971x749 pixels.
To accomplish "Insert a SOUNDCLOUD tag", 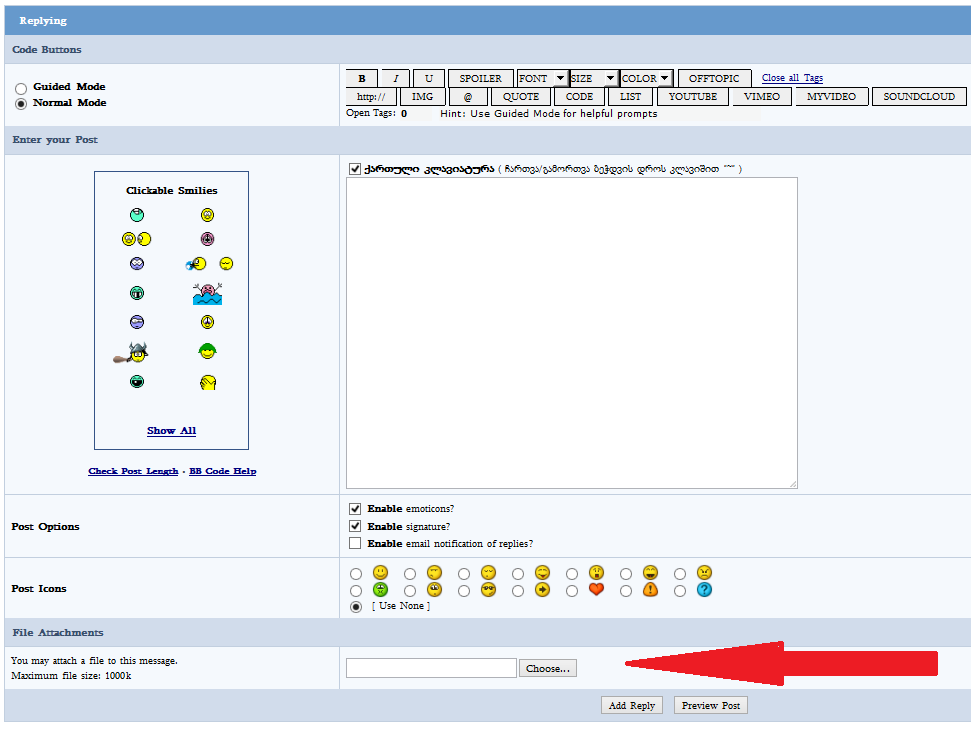I will 919,97.
